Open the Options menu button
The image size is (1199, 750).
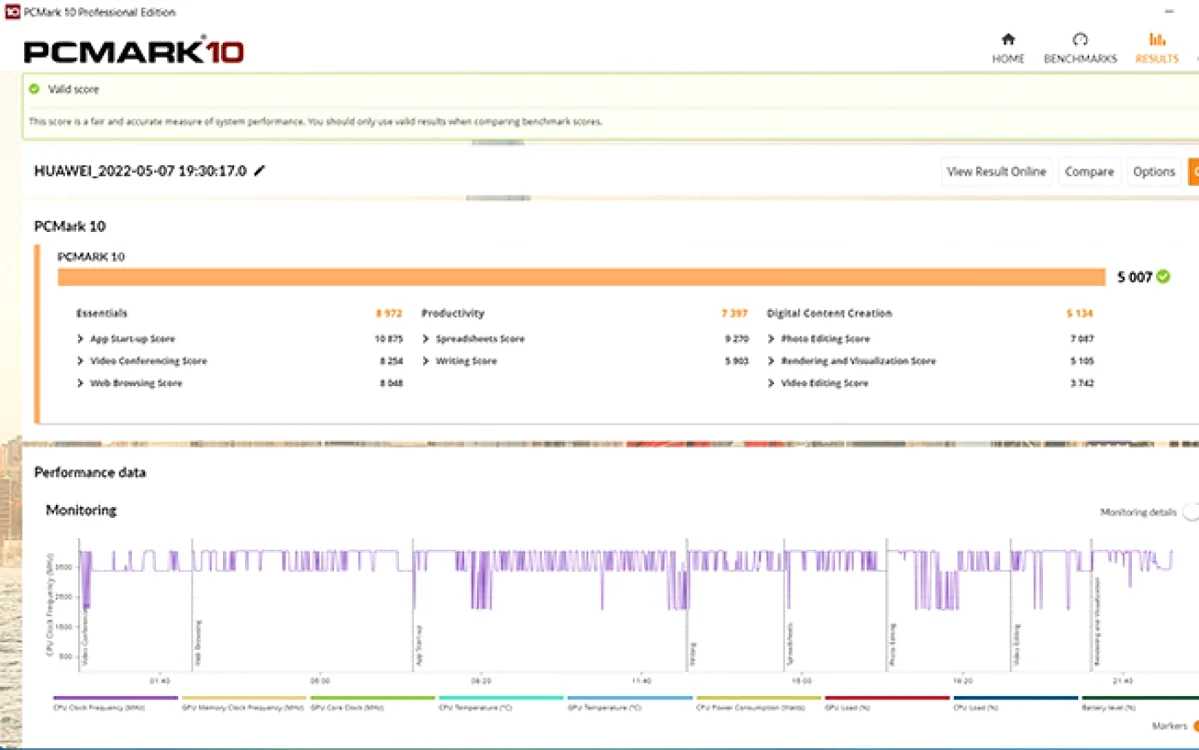pyautogui.click(x=1153, y=171)
